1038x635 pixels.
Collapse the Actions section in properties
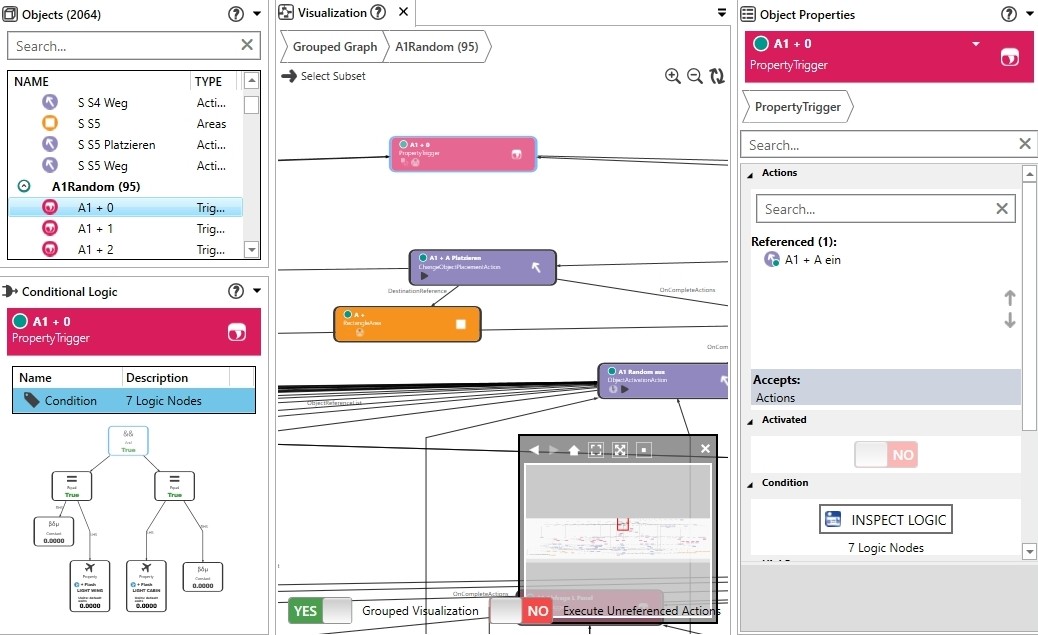(x=752, y=173)
